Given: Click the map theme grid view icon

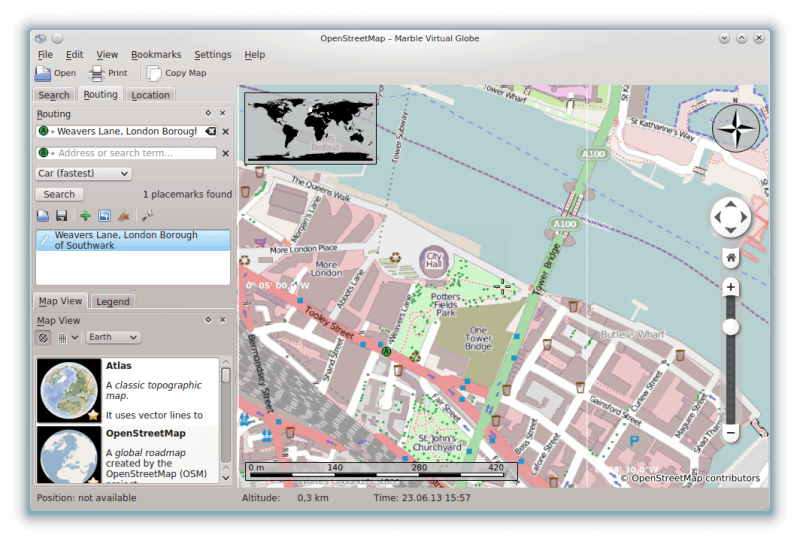Looking at the screenshot, I should pos(62,338).
